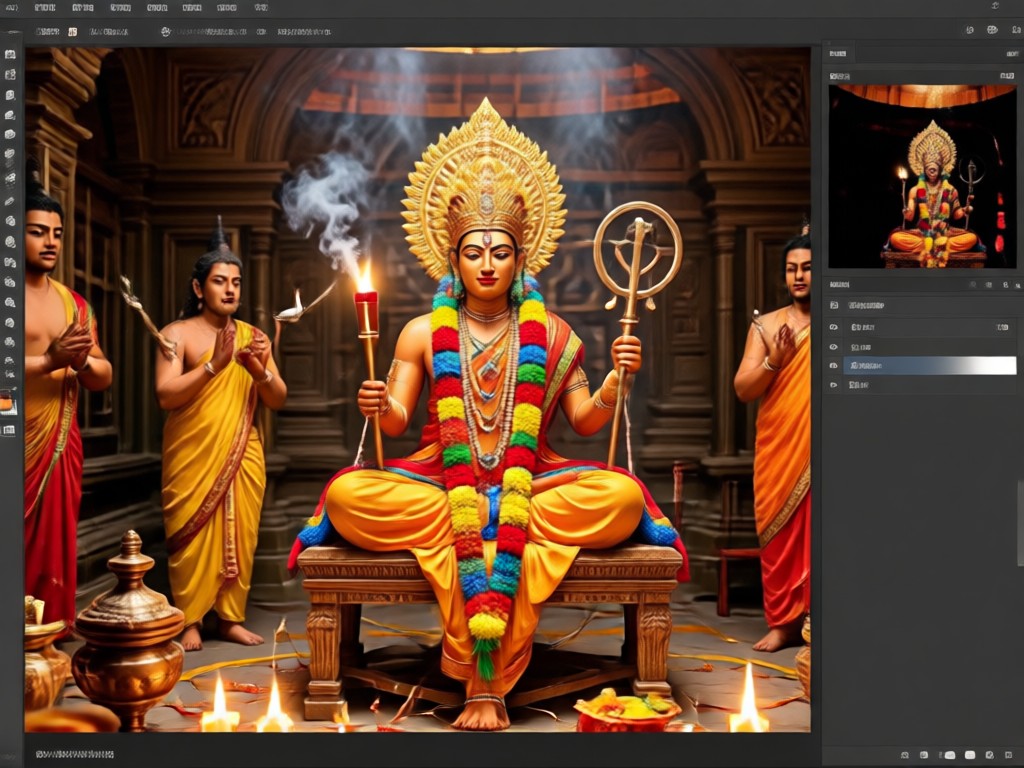
Task: Click the leftmost icon at bottom right panel footer
Action: click(x=904, y=755)
